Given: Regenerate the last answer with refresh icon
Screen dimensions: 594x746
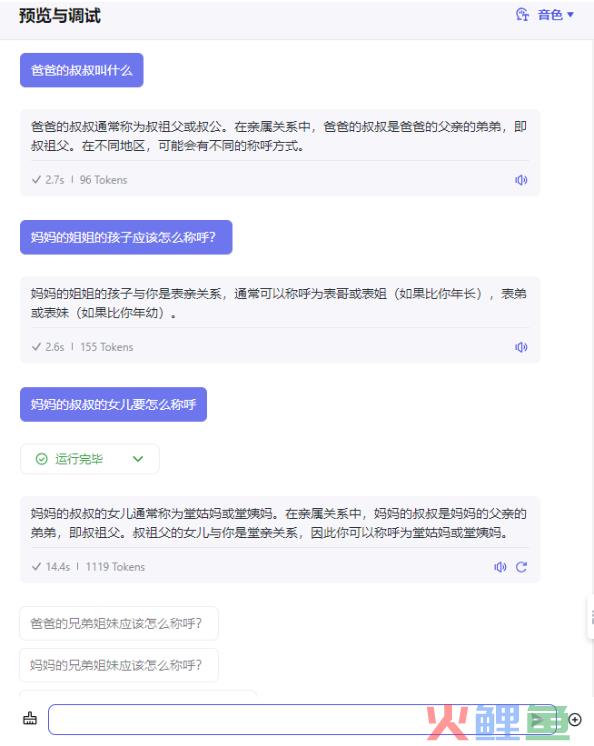Looking at the screenshot, I should [x=521, y=567].
